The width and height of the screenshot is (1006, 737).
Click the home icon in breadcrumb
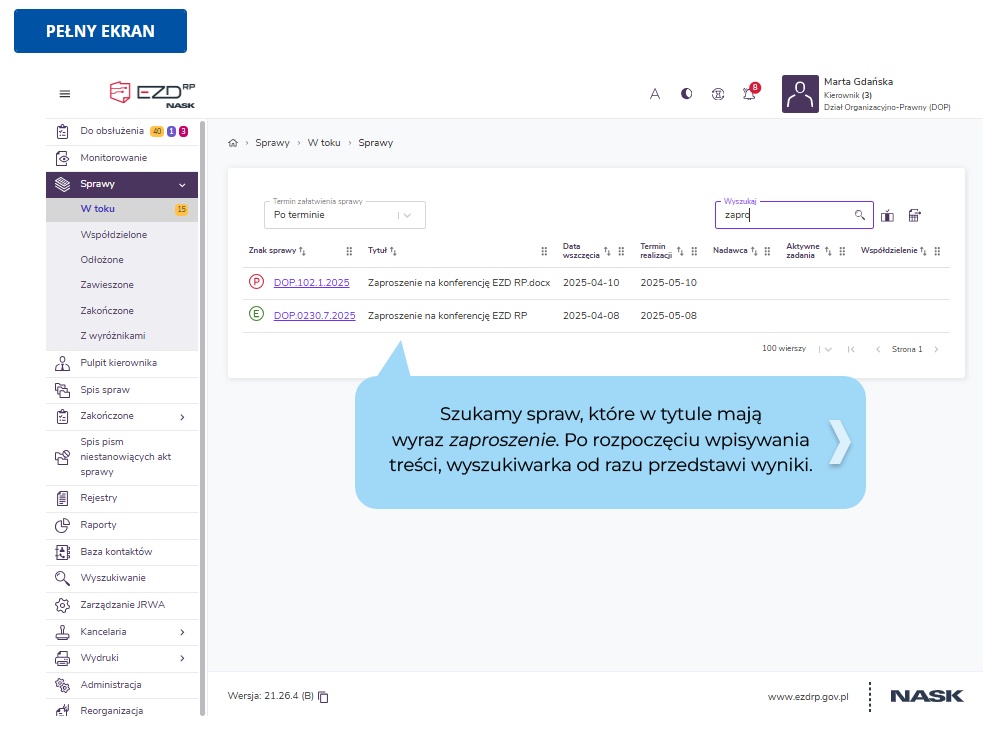[x=233, y=143]
